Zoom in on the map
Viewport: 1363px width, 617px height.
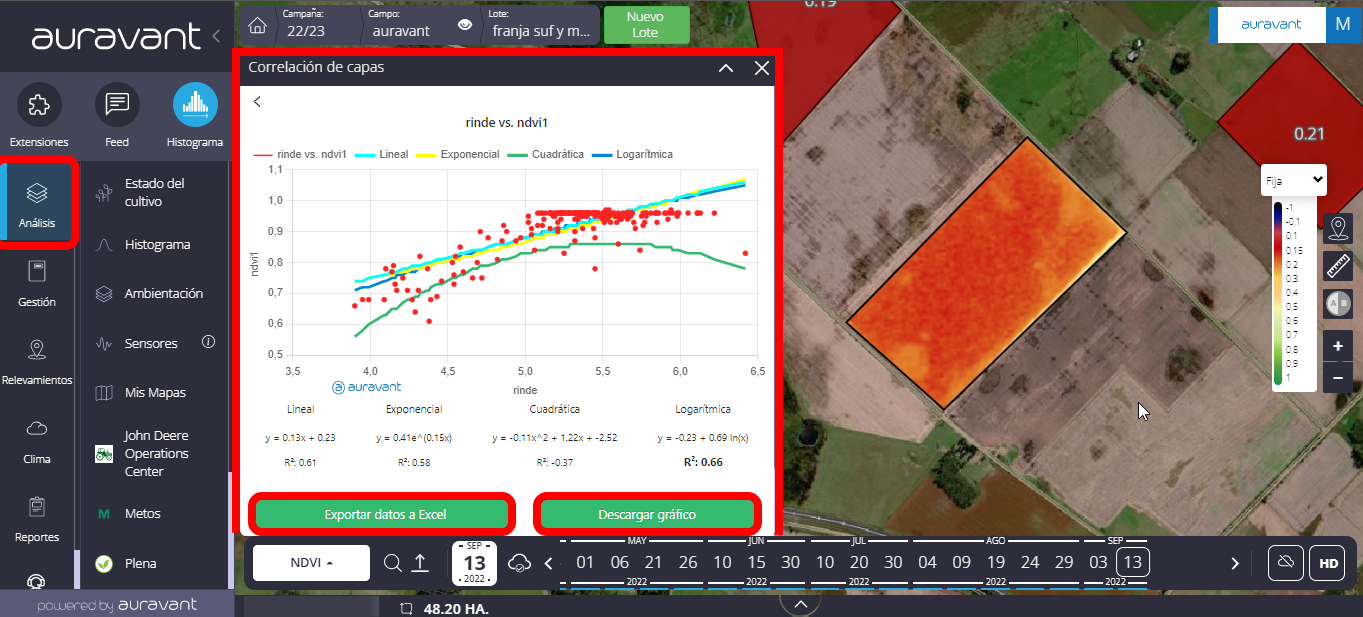point(1338,346)
